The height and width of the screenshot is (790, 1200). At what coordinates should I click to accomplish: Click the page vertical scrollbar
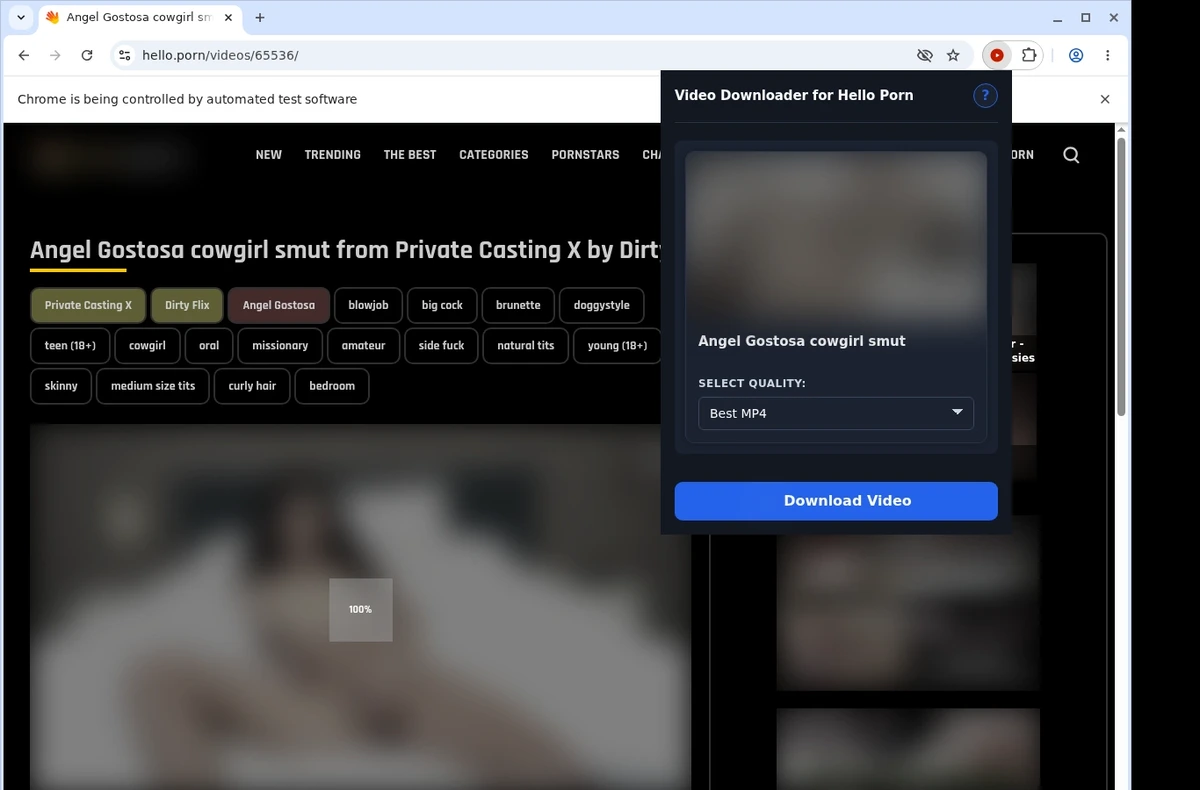(1121, 277)
